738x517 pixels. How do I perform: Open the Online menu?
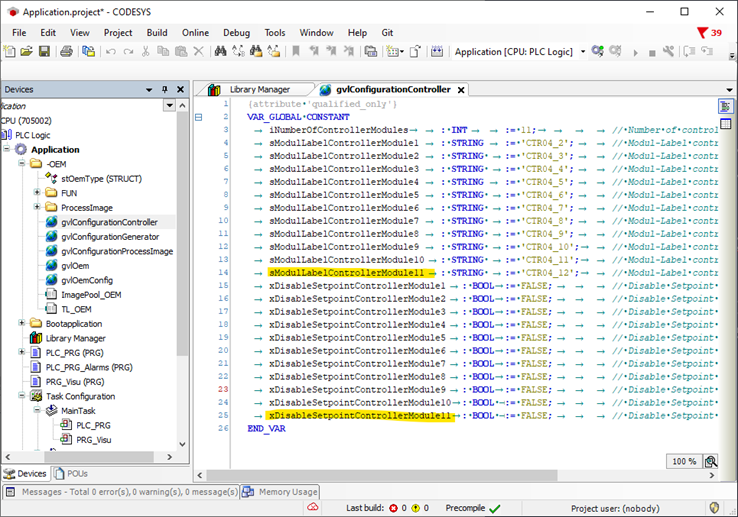tap(195, 33)
